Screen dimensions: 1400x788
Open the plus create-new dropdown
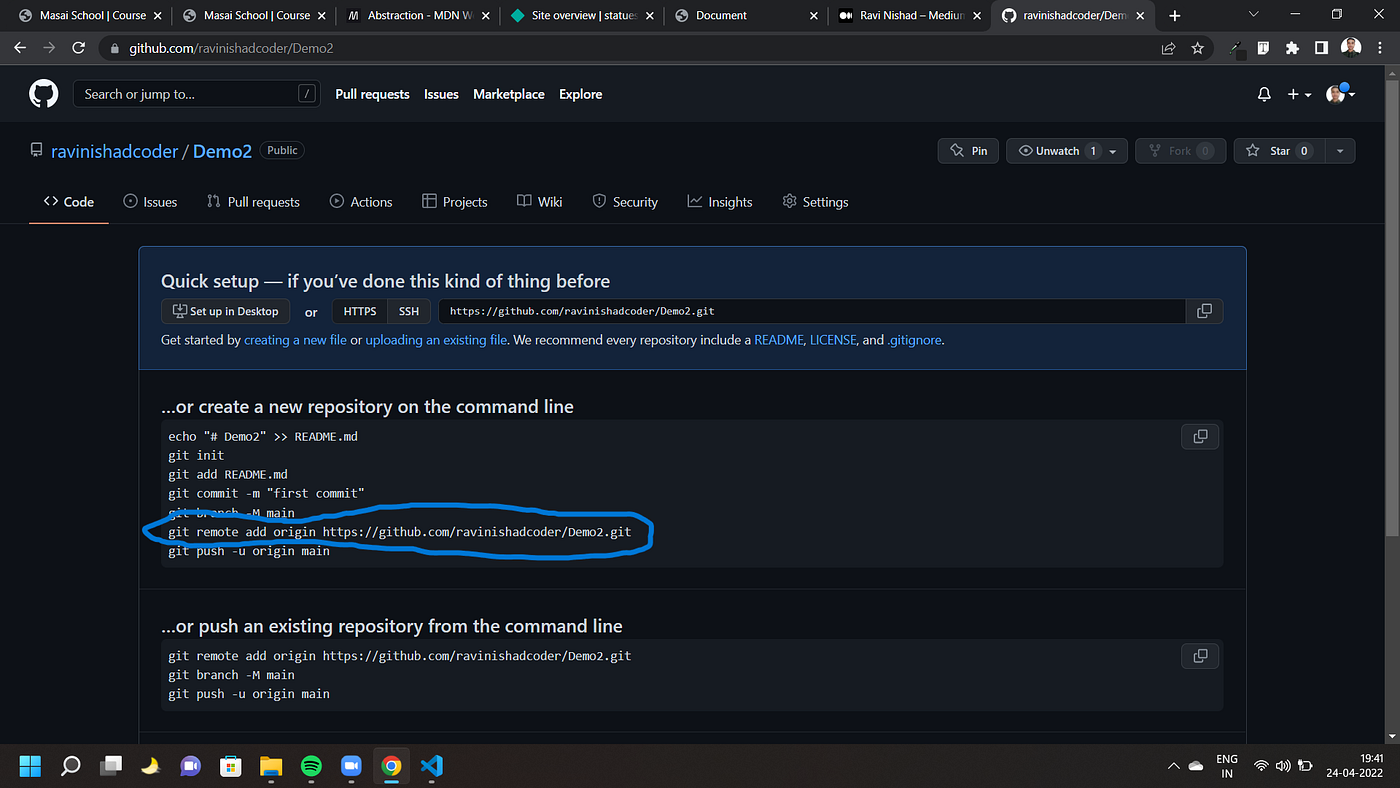(x=1299, y=94)
